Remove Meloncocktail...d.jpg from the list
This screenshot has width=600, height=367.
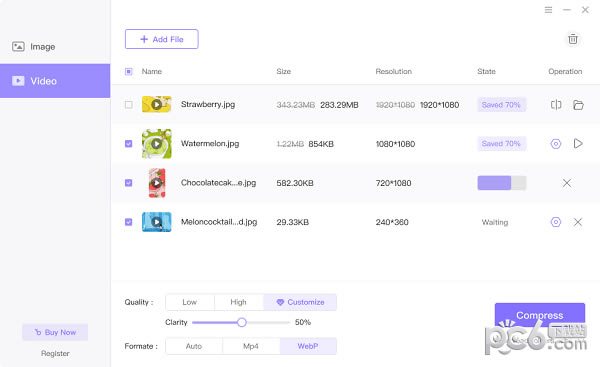(x=578, y=222)
